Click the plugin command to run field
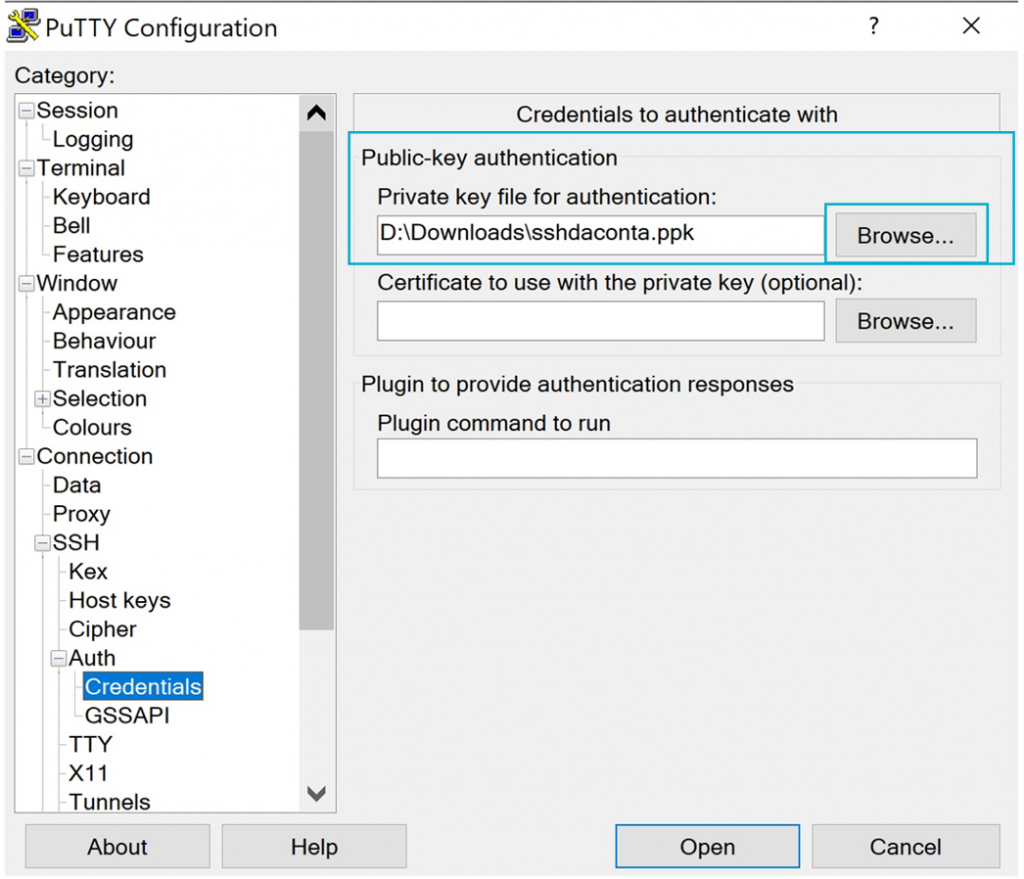 (677, 458)
